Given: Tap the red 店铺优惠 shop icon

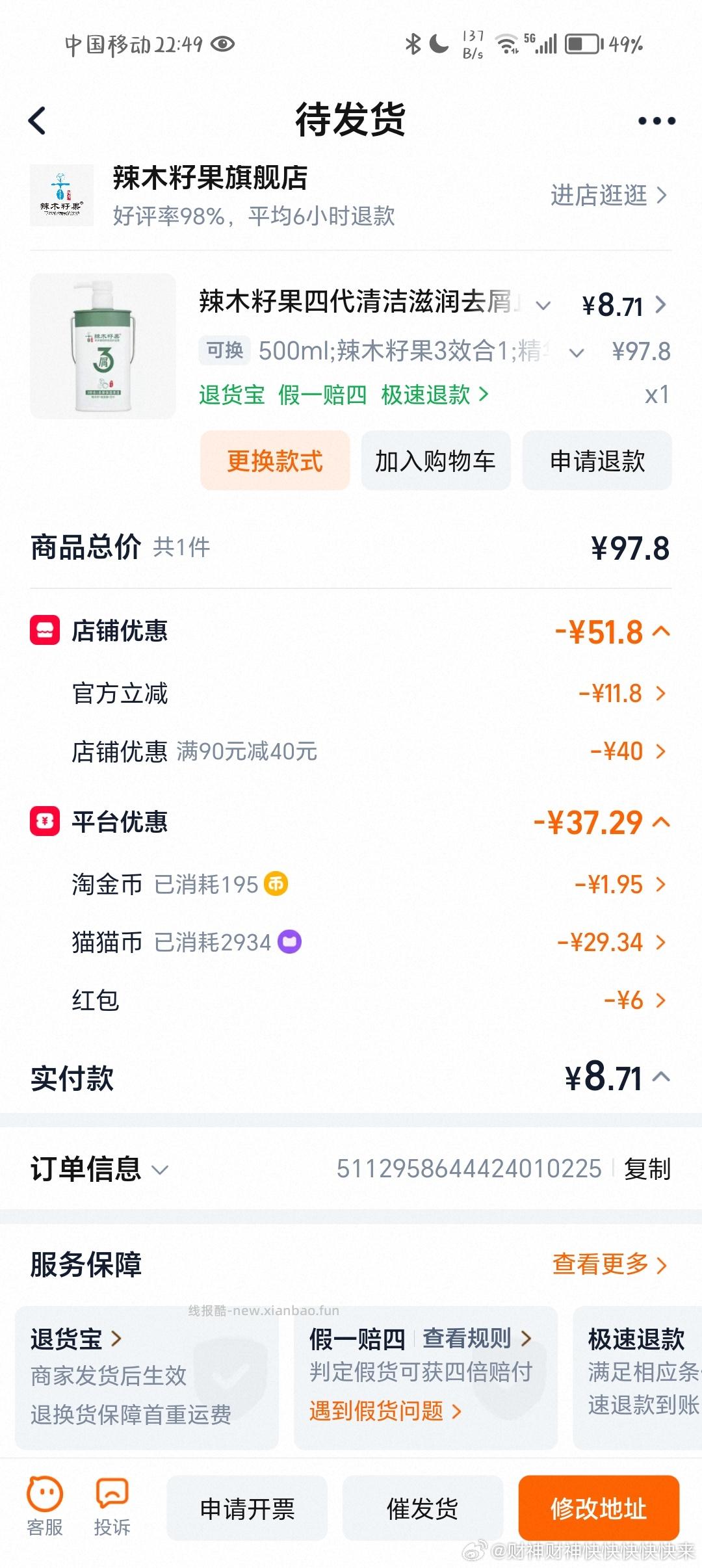Looking at the screenshot, I should point(45,631).
